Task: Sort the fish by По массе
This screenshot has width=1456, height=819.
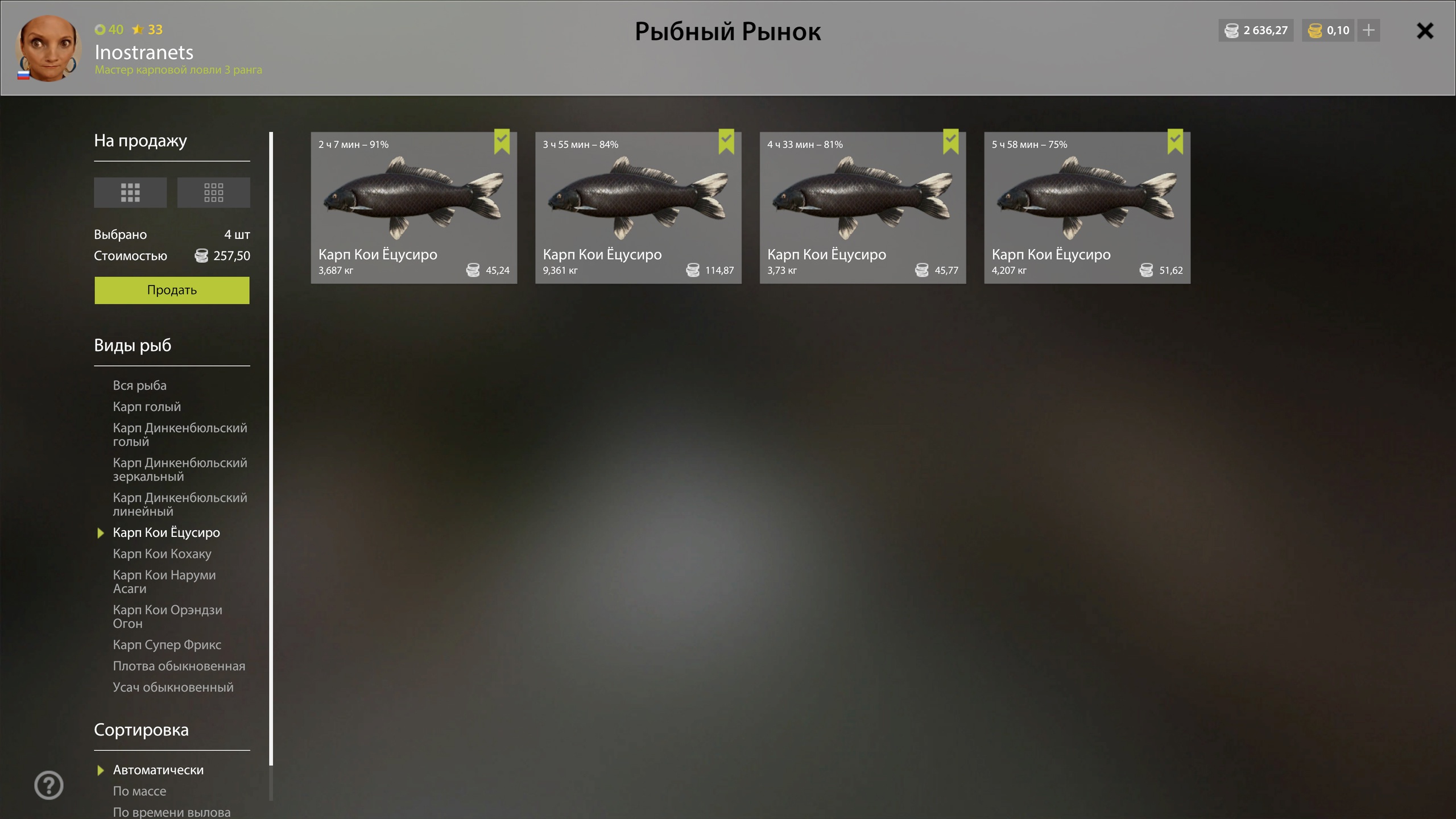Action: click(139, 791)
